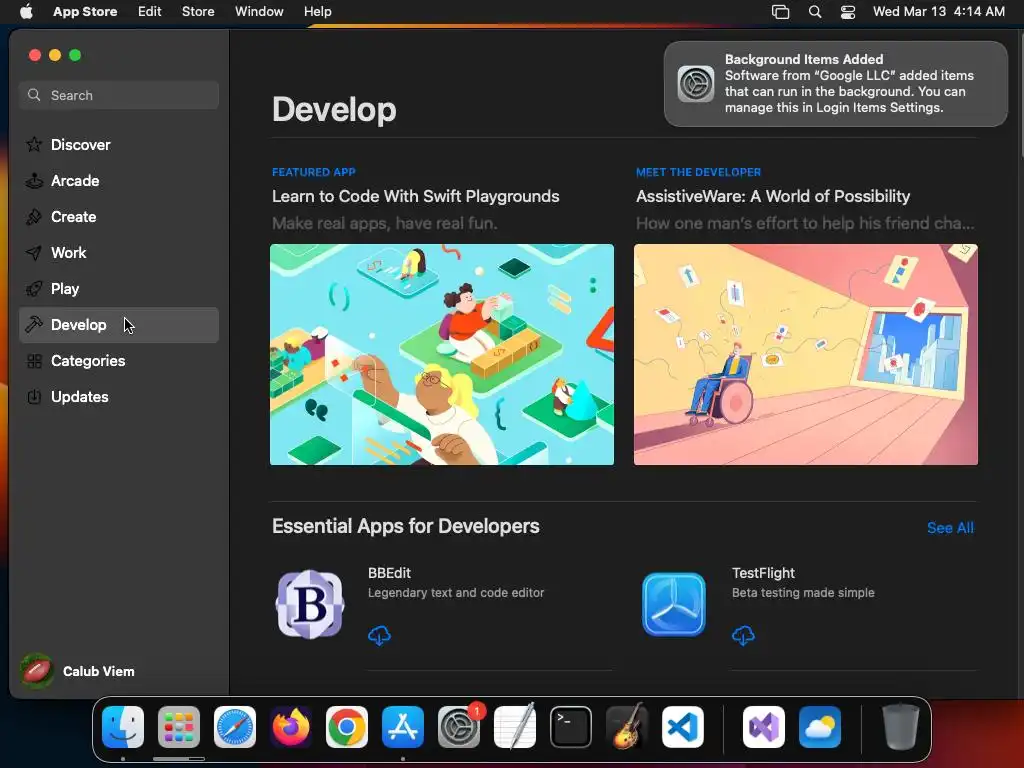Open Finder from the Dock
The height and width of the screenshot is (768, 1024).
(x=123, y=727)
